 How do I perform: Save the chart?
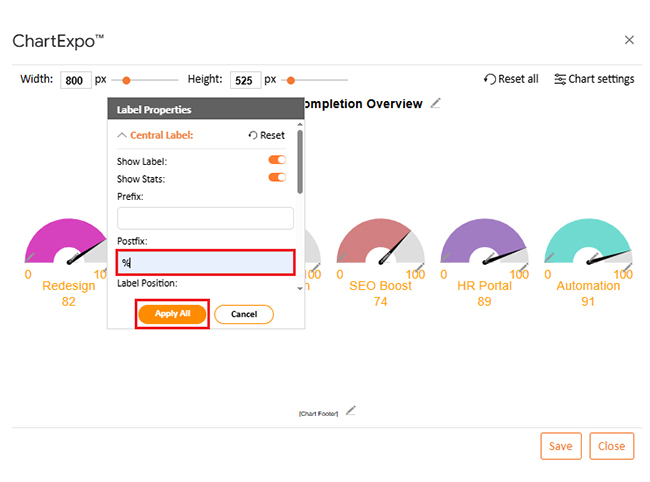(x=560, y=446)
